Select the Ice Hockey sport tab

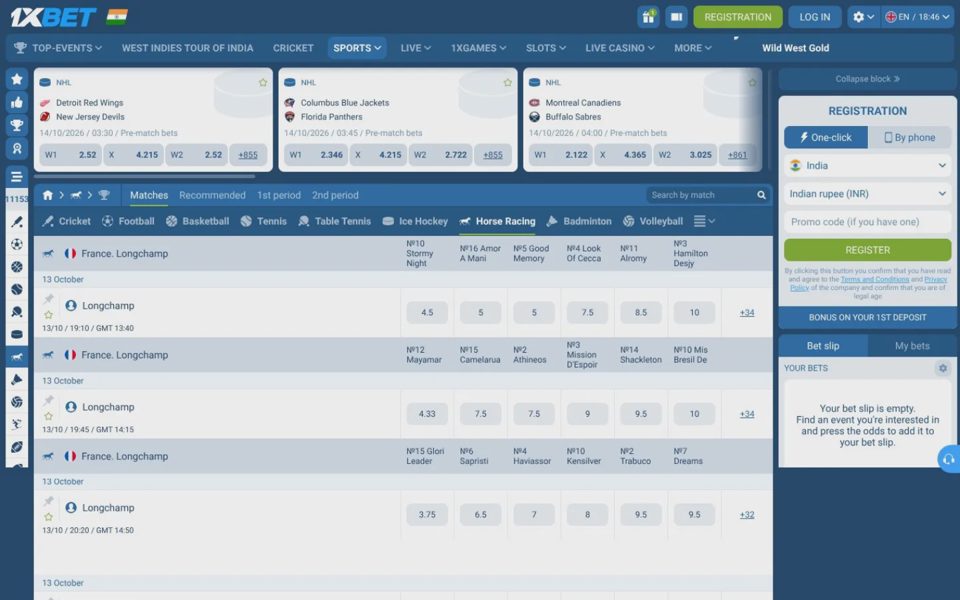click(x=415, y=222)
